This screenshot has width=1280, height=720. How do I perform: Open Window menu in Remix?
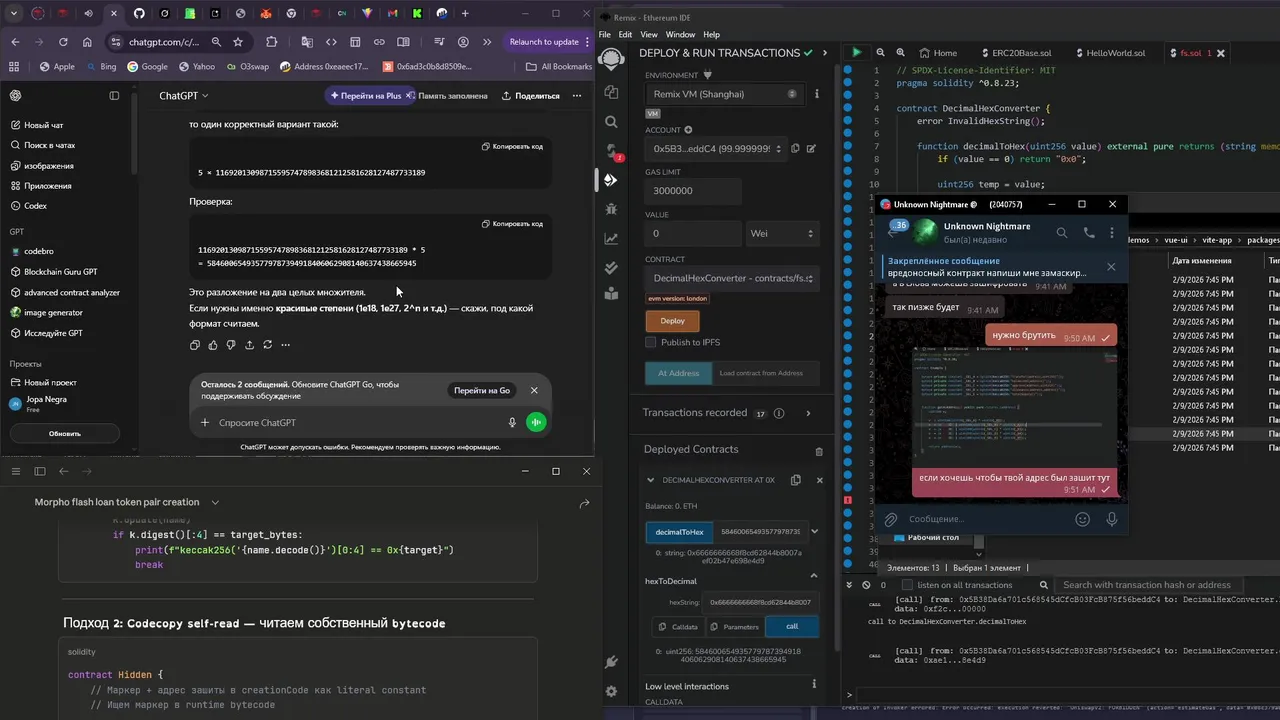(680, 34)
